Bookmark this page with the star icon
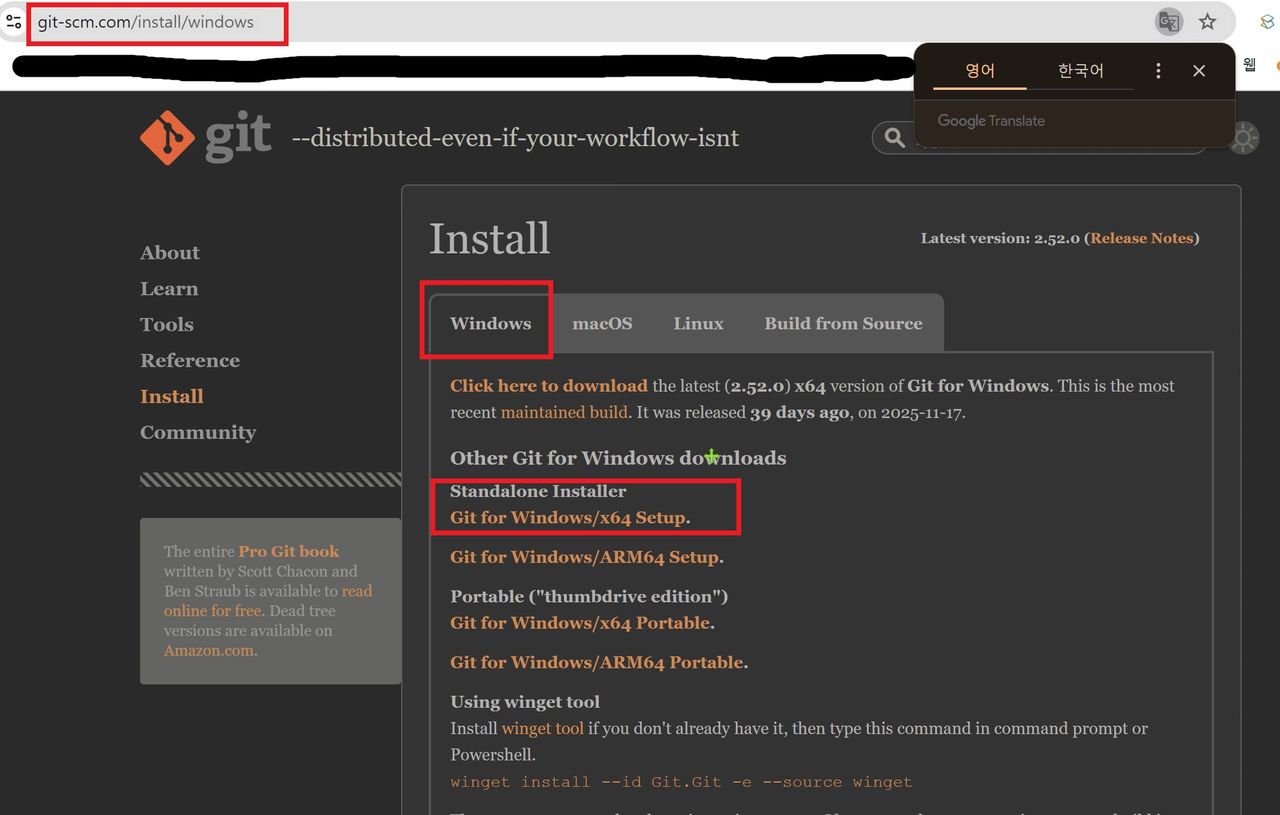This screenshot has width=1280, height=815. coord(1208,21)
